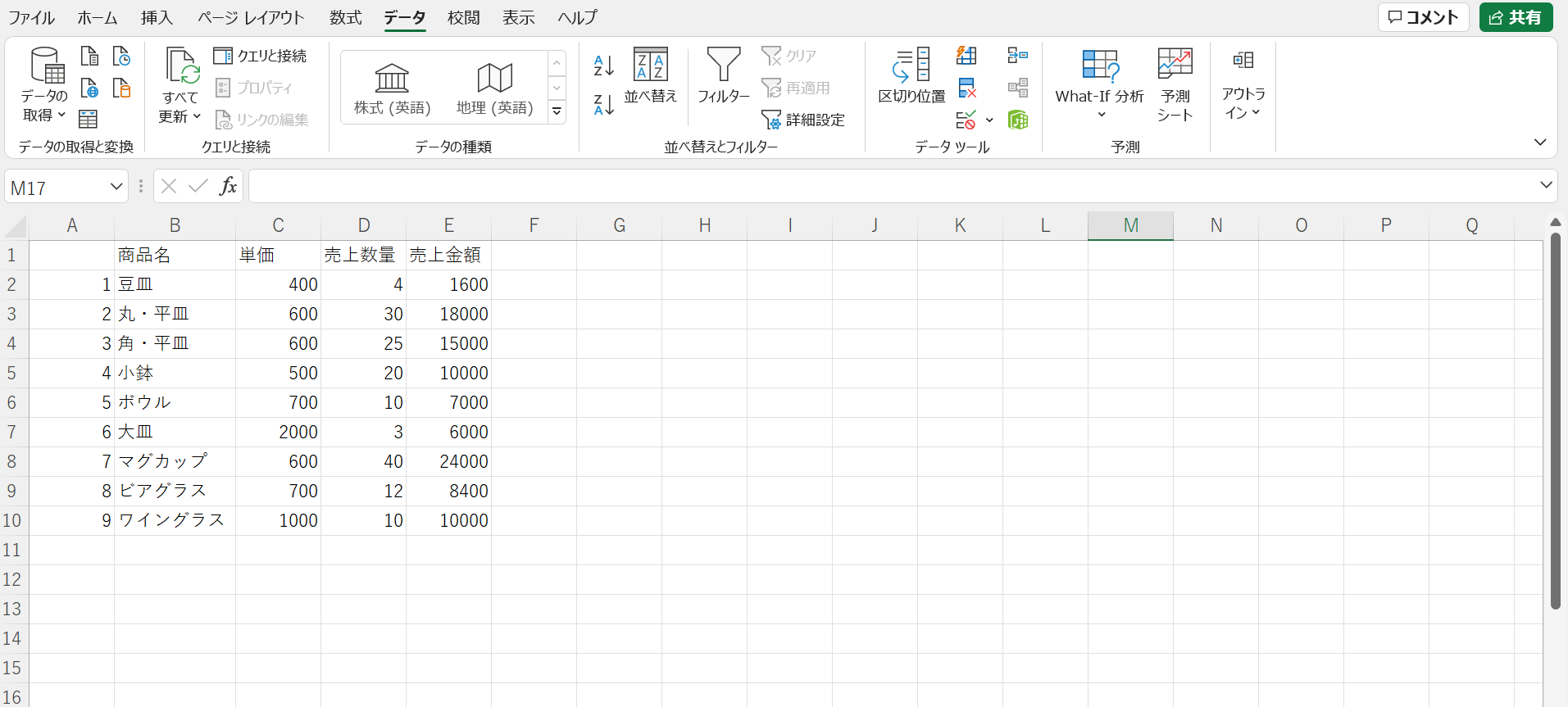This screenshot has width=1568, height=707.
Task: Click the fx insert function icon
Action: (x=228, y=187)
